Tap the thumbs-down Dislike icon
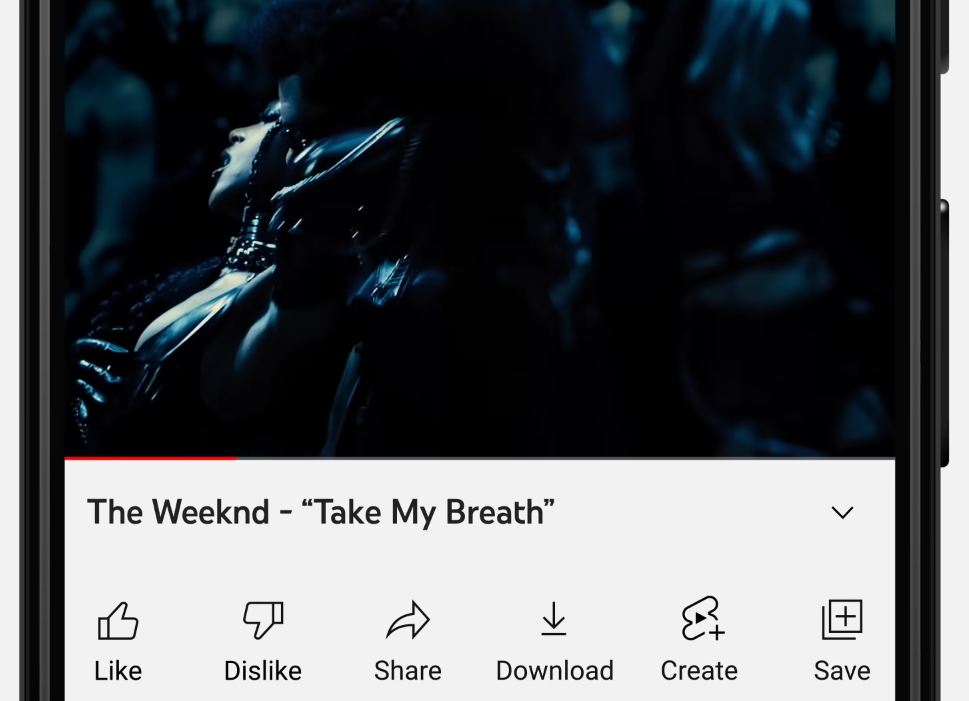This screenshot has height=701, width=969. click(263, 619)
